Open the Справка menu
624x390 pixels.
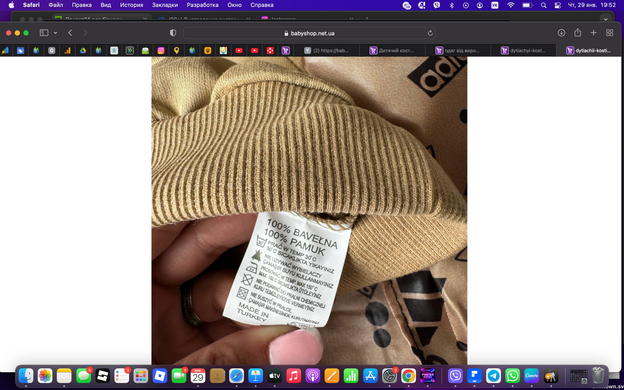262,5
